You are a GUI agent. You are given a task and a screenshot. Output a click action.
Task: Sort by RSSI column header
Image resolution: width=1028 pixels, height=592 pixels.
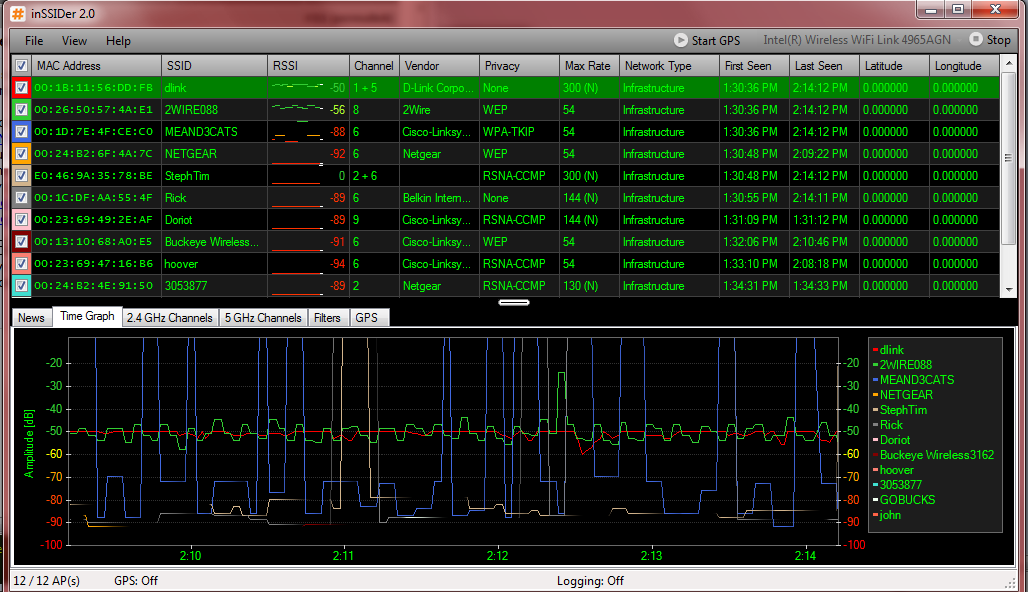pos(309,66)
